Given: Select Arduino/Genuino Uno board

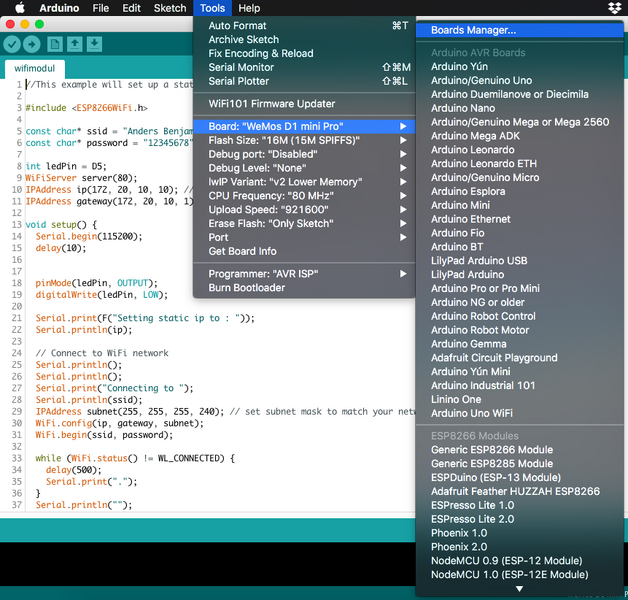Looking at the screenshot, I should [x=519, y=81].
